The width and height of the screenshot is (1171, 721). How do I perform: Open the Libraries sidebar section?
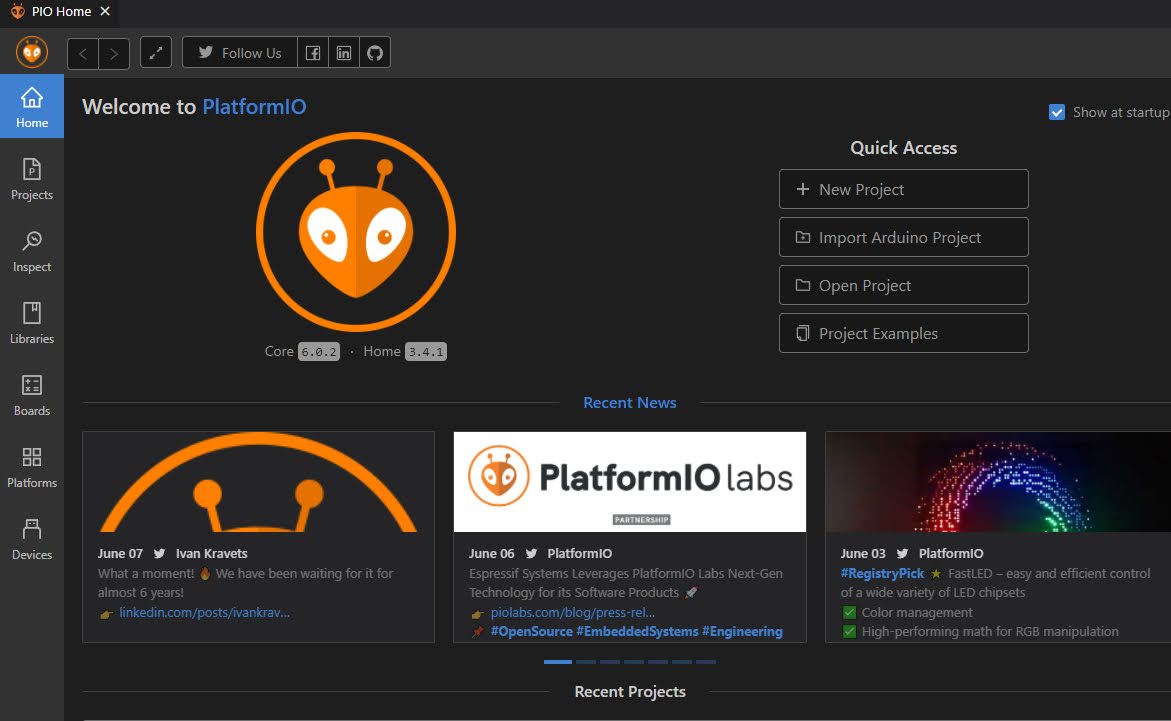(x=31, y=324)
